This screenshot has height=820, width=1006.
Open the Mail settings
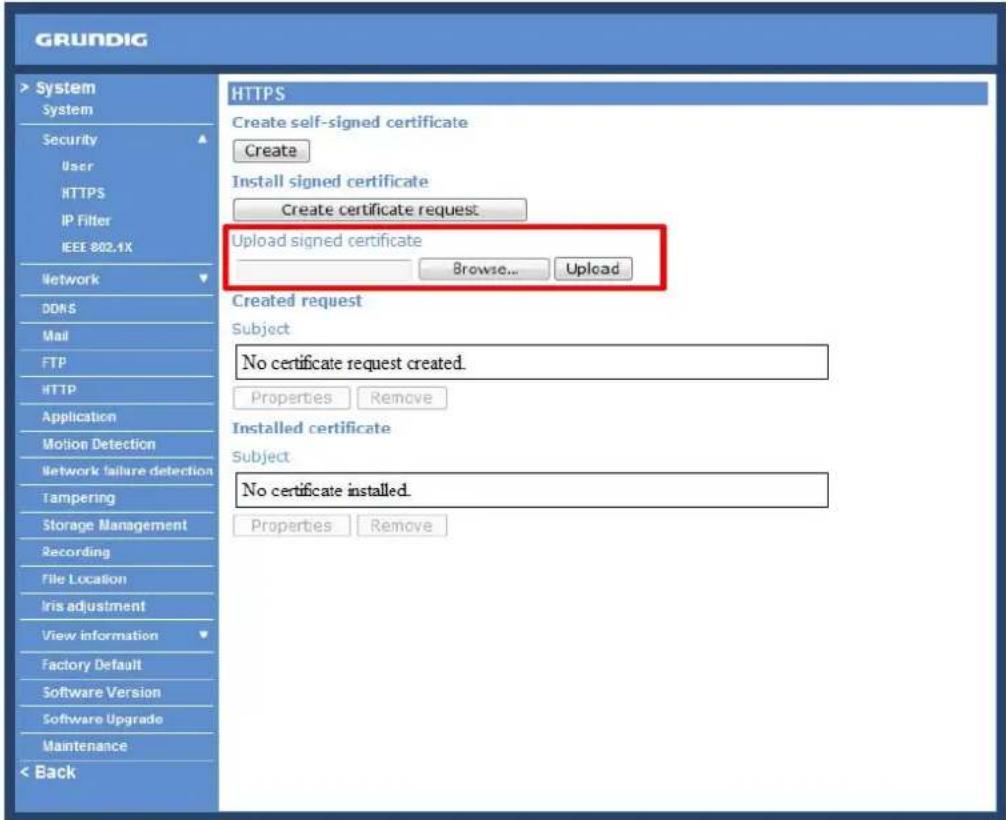(55, 336)
